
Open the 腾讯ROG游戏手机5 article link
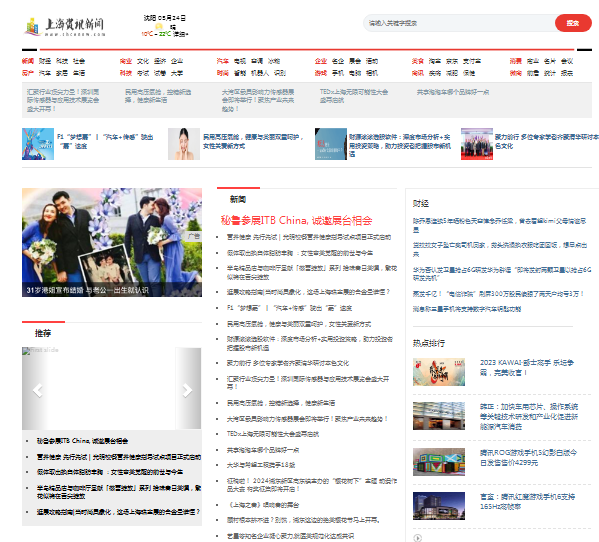click(x=528, y=458)
